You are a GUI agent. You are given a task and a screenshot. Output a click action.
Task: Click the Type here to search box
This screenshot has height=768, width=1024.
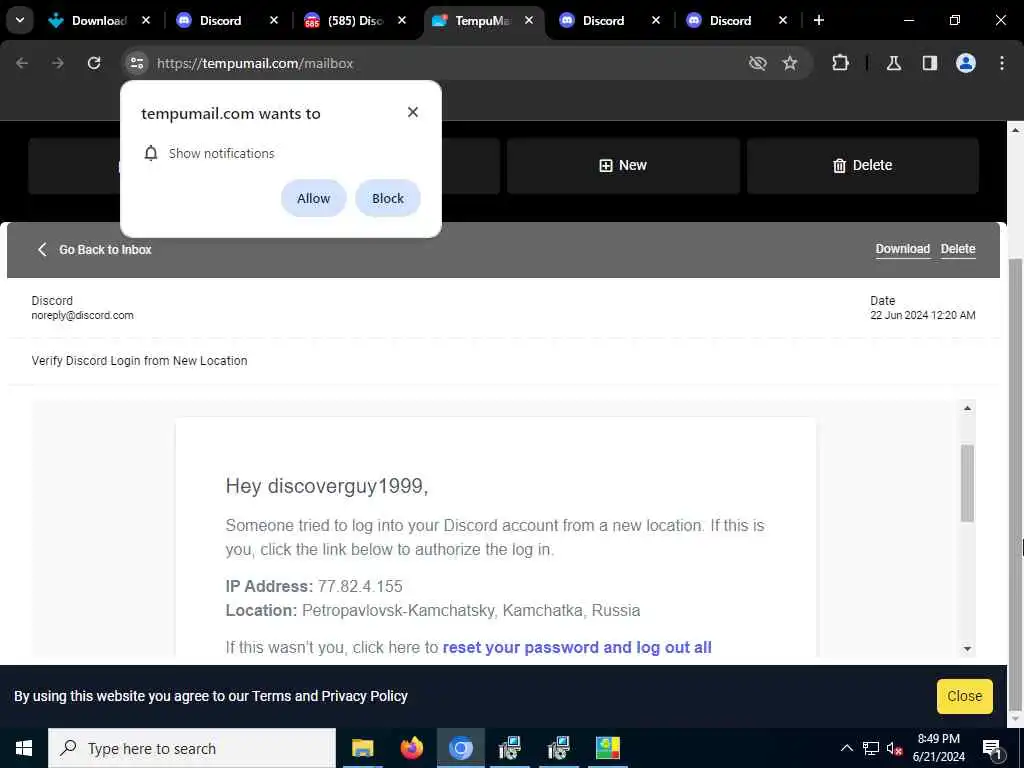[x=192, y=748]
